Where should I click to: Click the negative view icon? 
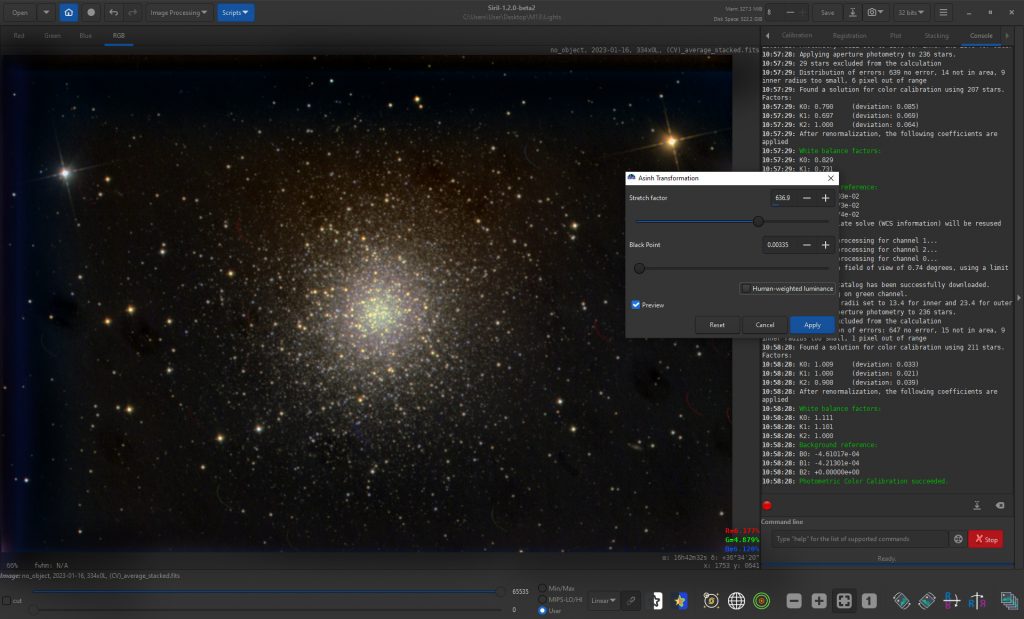[657, 601]
